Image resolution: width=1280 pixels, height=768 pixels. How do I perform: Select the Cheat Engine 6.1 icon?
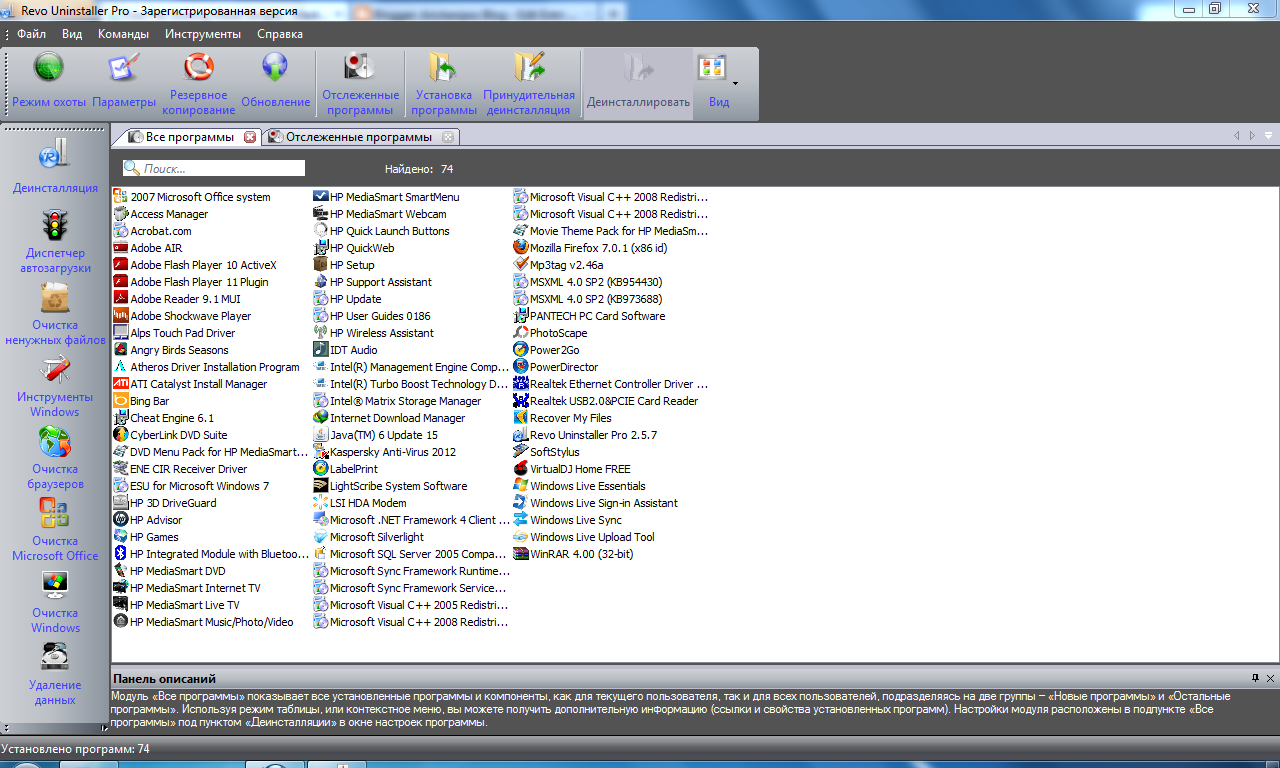tap(121, 418)
